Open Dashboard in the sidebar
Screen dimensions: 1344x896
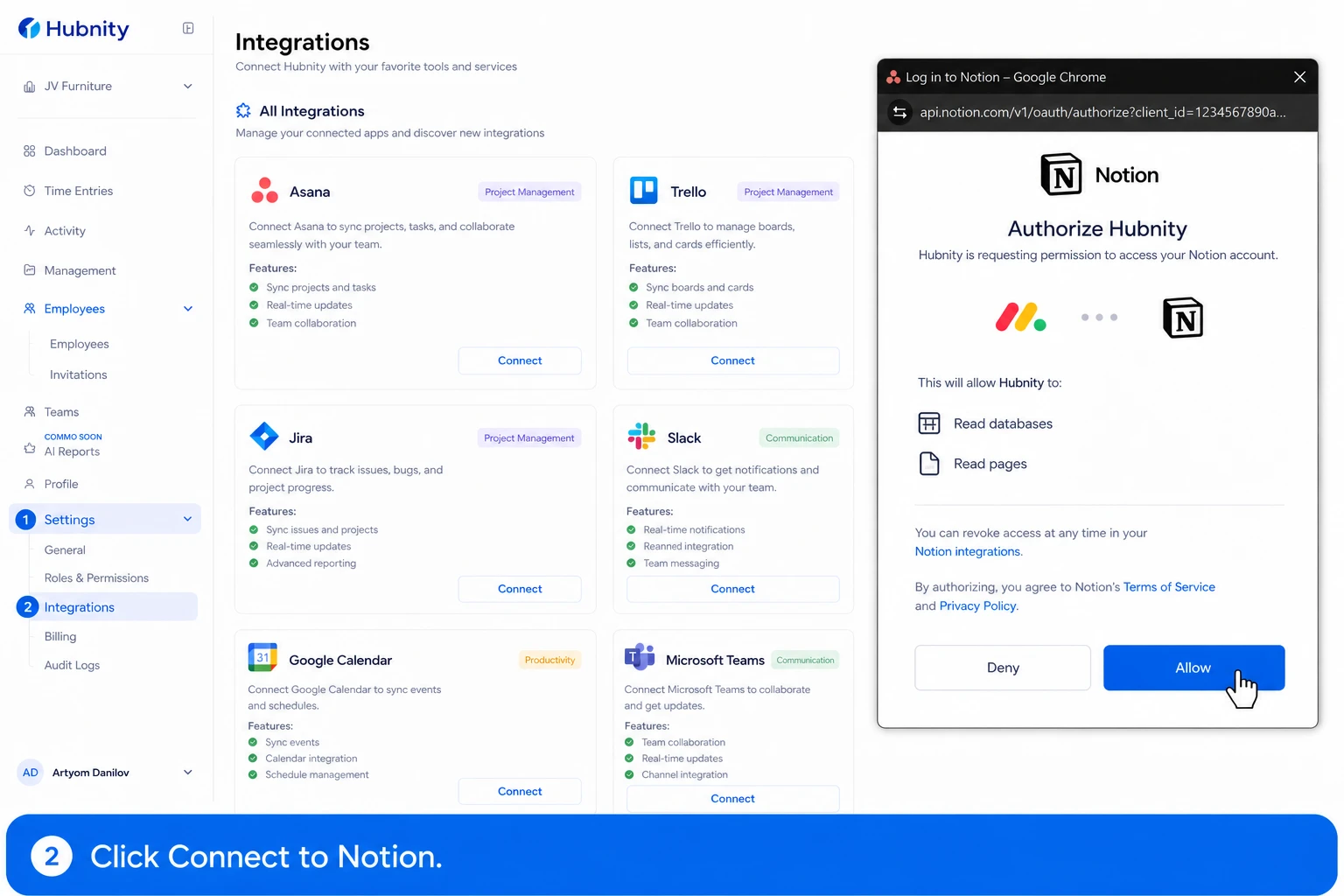click(x=75, y=151)
